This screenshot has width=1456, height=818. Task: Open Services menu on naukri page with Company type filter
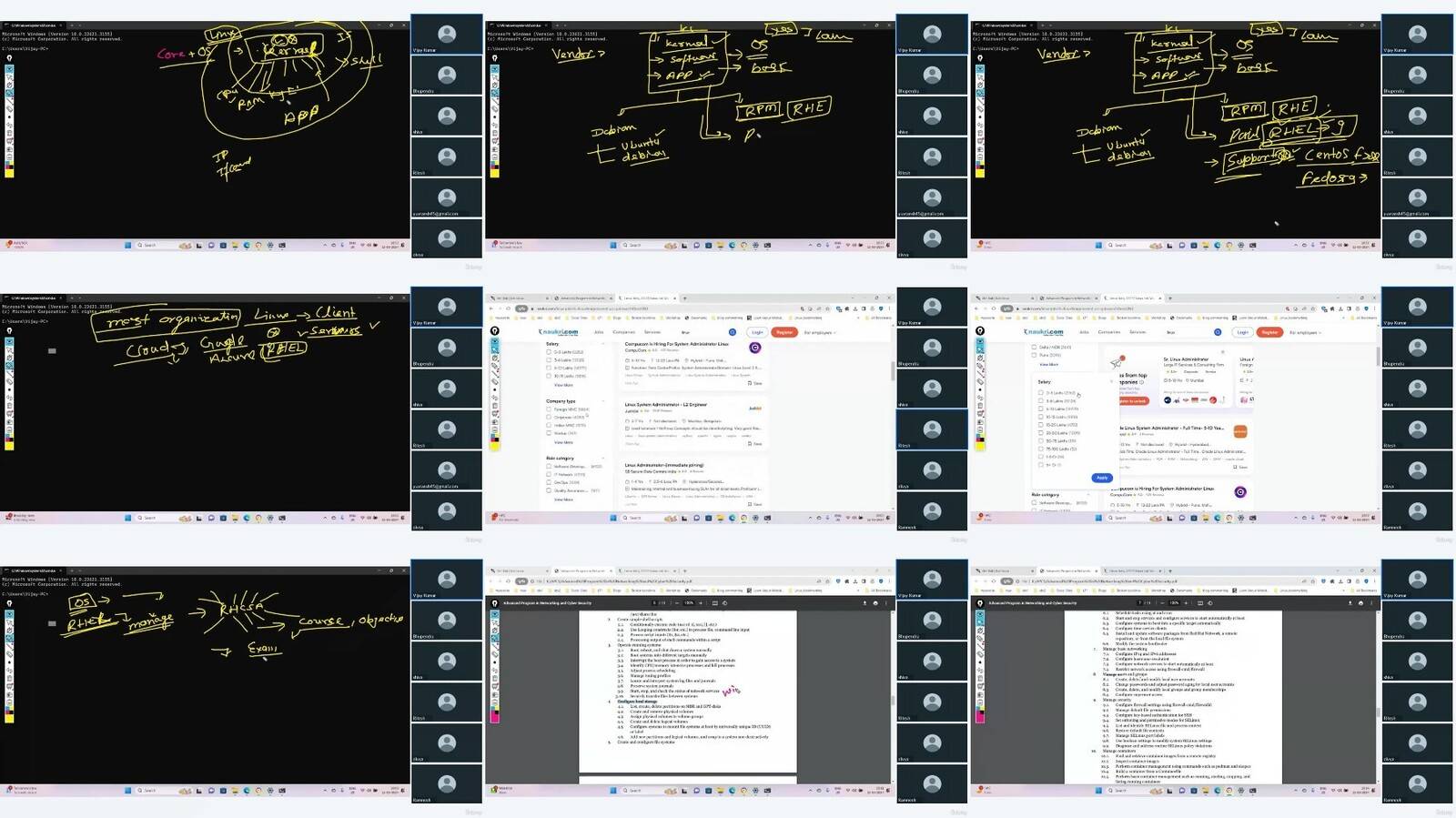click(652, 332)
